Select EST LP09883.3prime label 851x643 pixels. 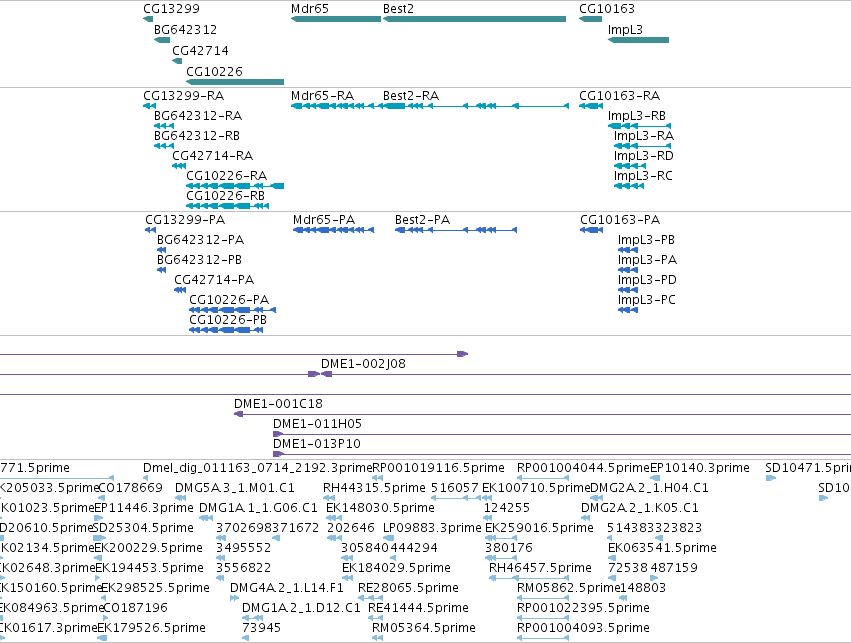click(432, 529)
